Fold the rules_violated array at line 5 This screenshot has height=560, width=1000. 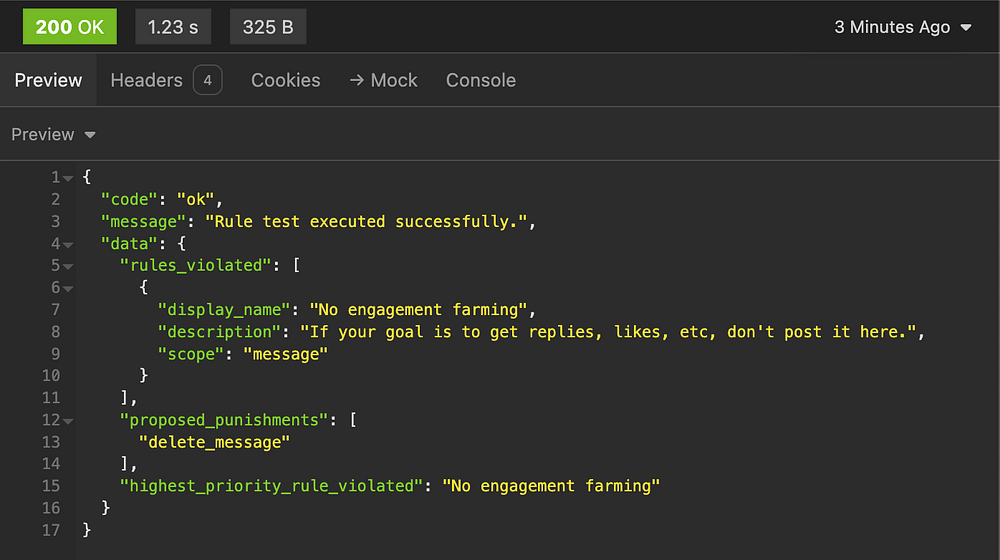(68, 266)
